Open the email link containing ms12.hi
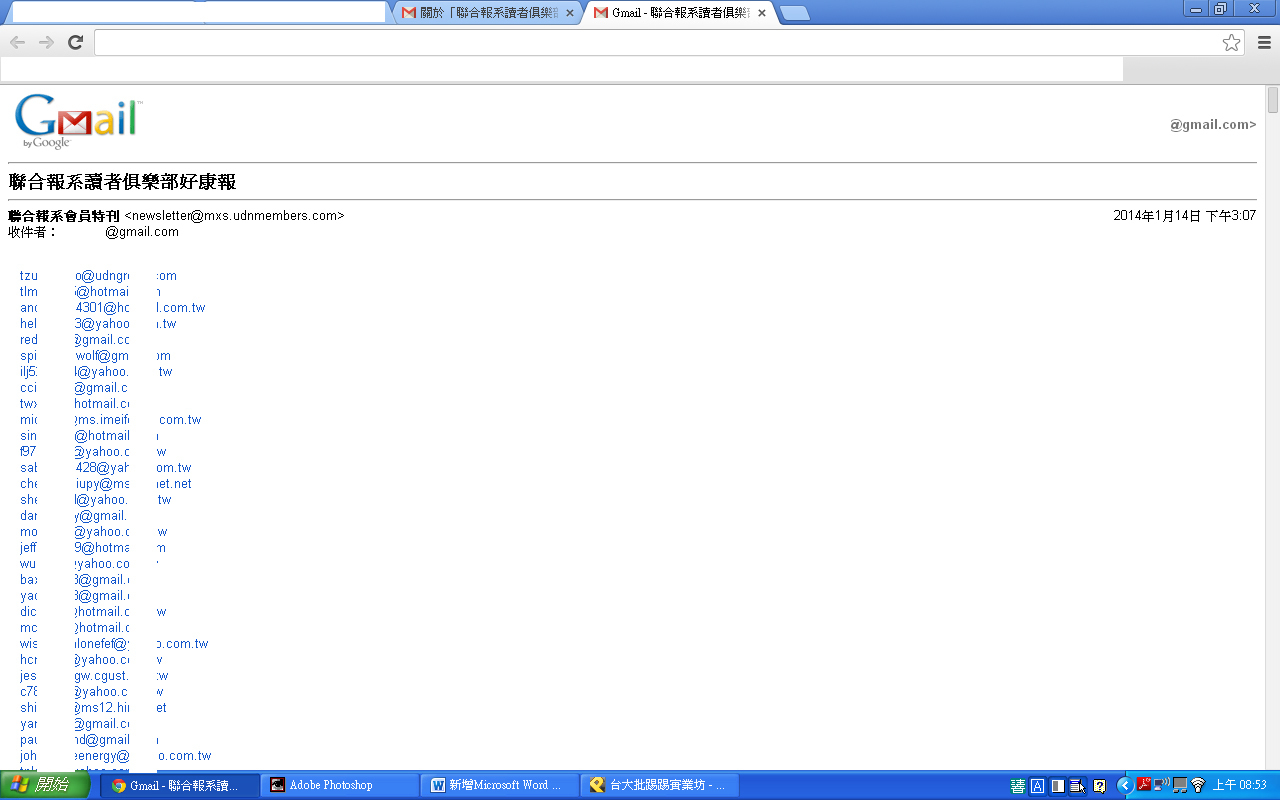 93,708
